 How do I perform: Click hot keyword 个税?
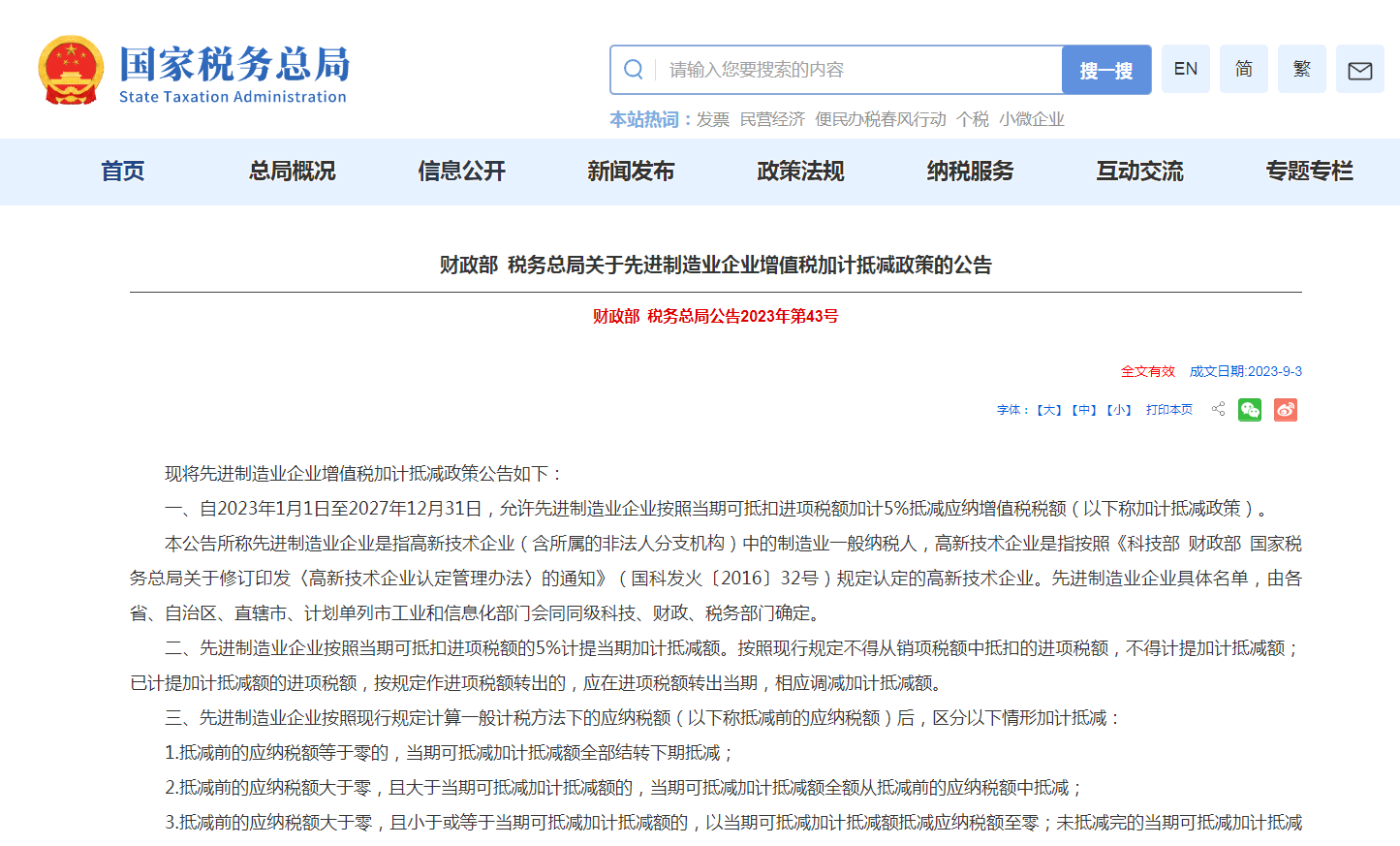[973, 119]
